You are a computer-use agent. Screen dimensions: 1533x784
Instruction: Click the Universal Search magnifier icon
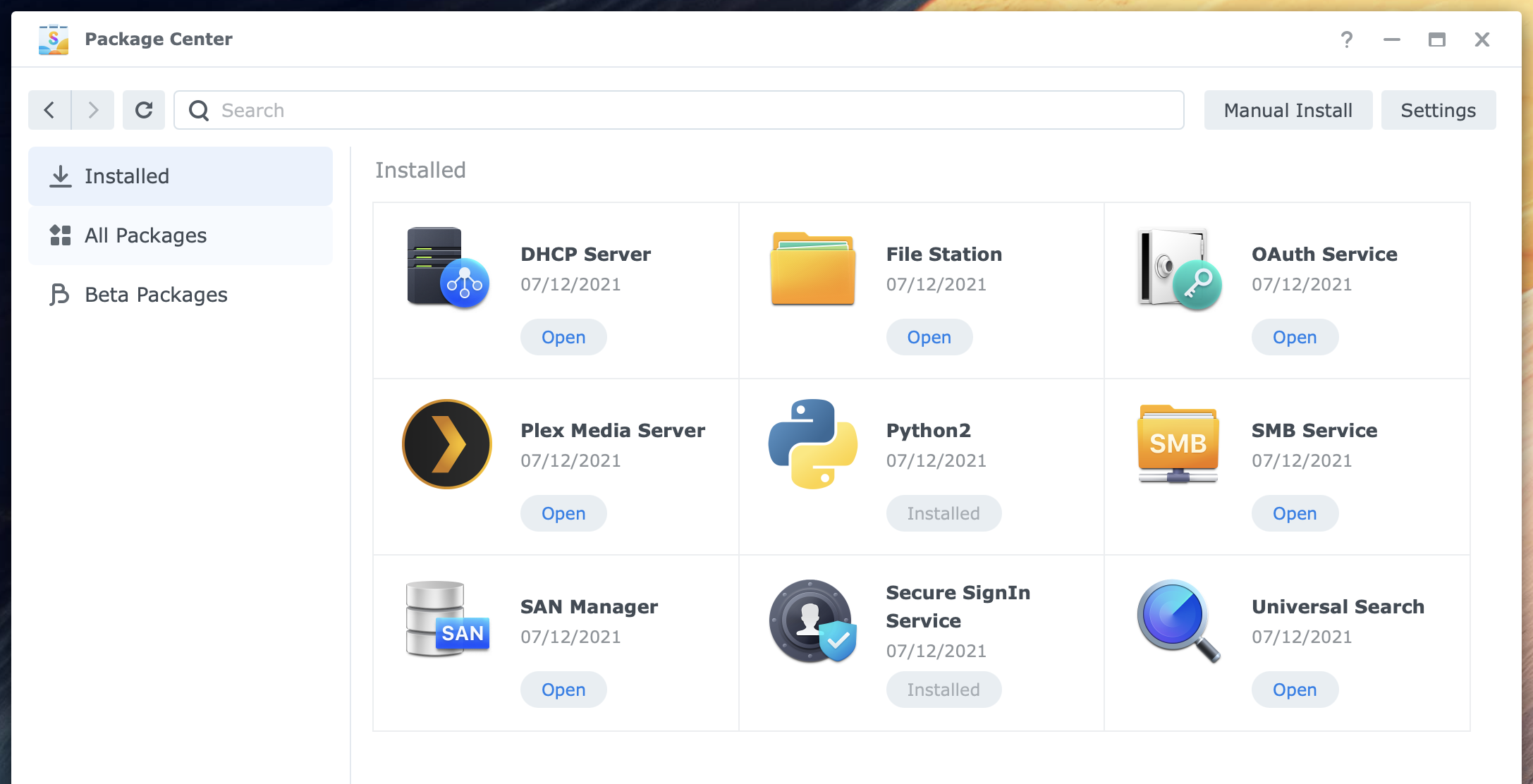[x=1179, y=621]
